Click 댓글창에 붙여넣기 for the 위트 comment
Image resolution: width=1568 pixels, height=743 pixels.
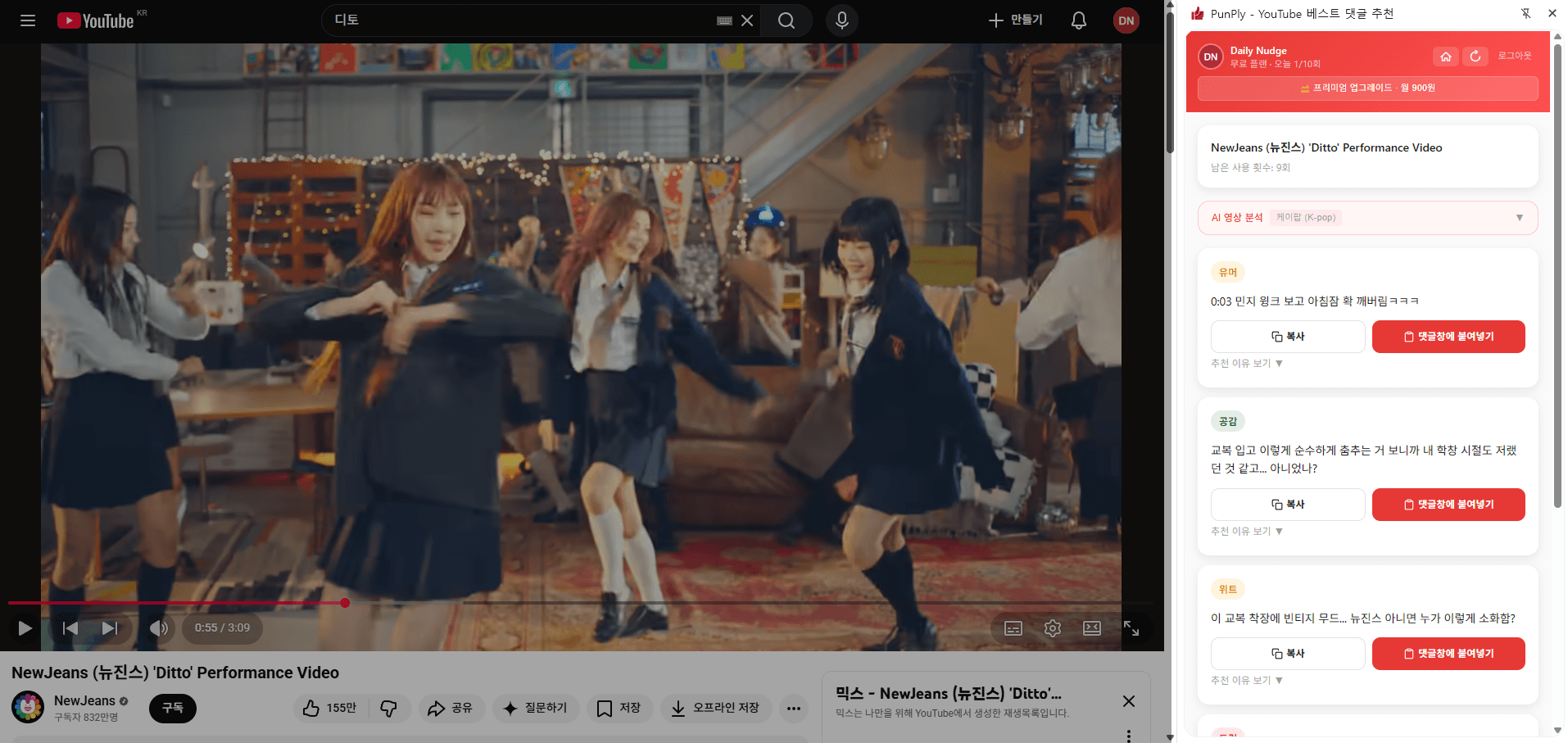[1448, 654]
